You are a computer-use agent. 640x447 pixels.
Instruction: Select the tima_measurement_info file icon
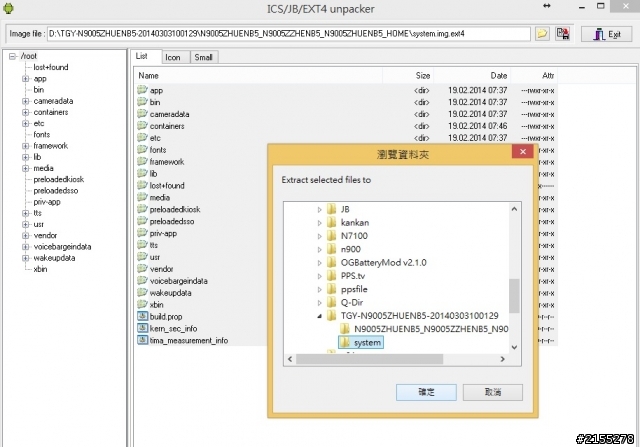142,340
